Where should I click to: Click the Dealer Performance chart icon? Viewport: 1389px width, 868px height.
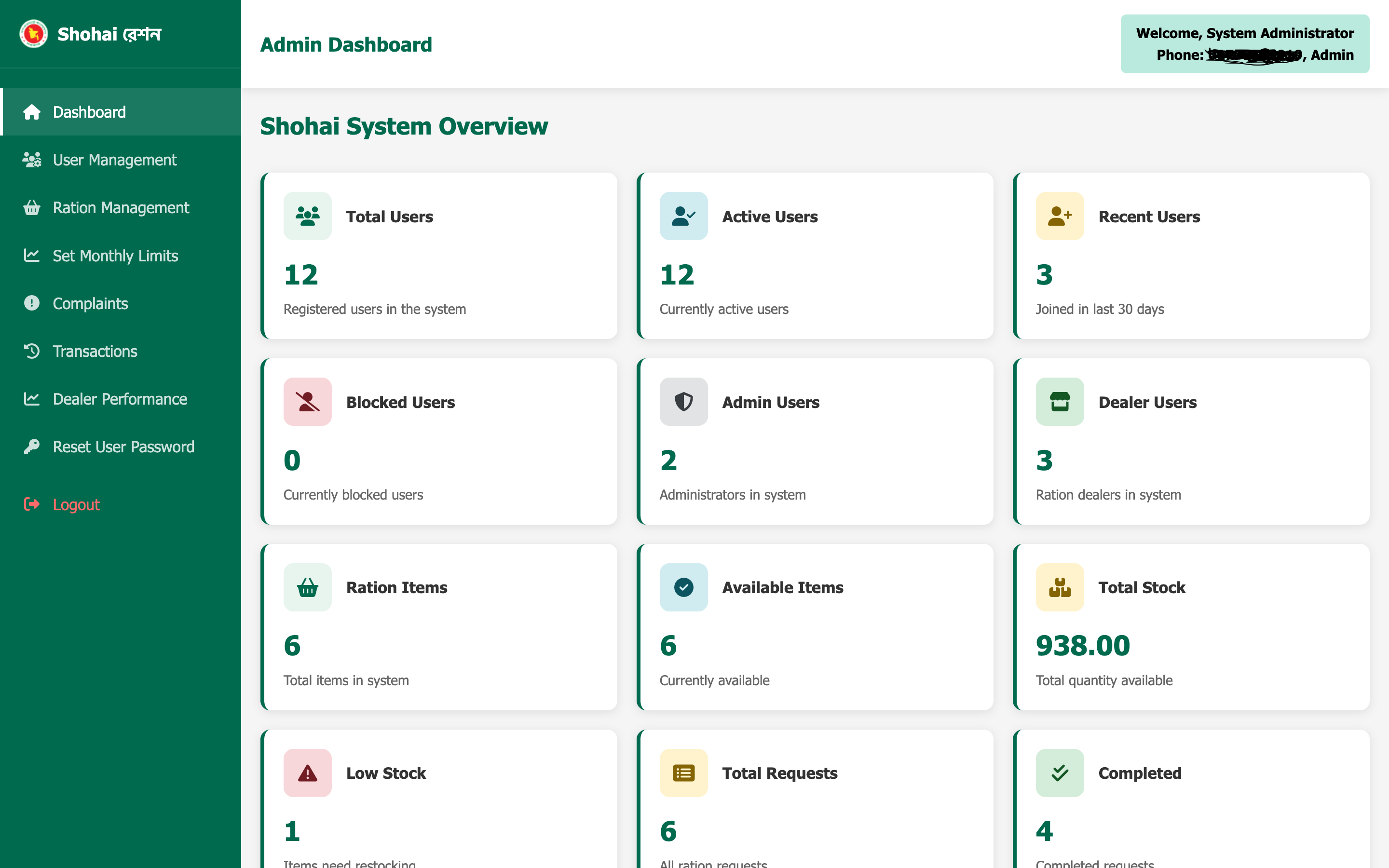pos(31,399)
